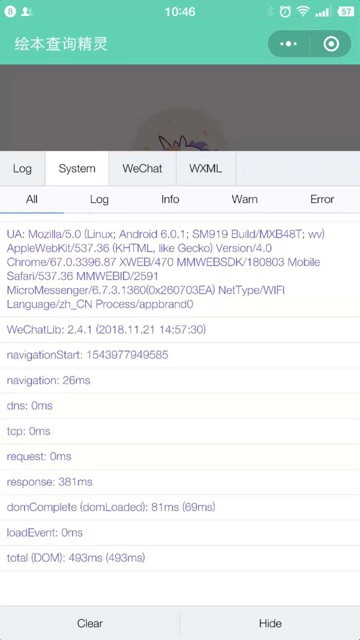Screen dimensions: 360x640
Task: Tap the Bluetooth icon in status bar
Action: coord(270,12)
